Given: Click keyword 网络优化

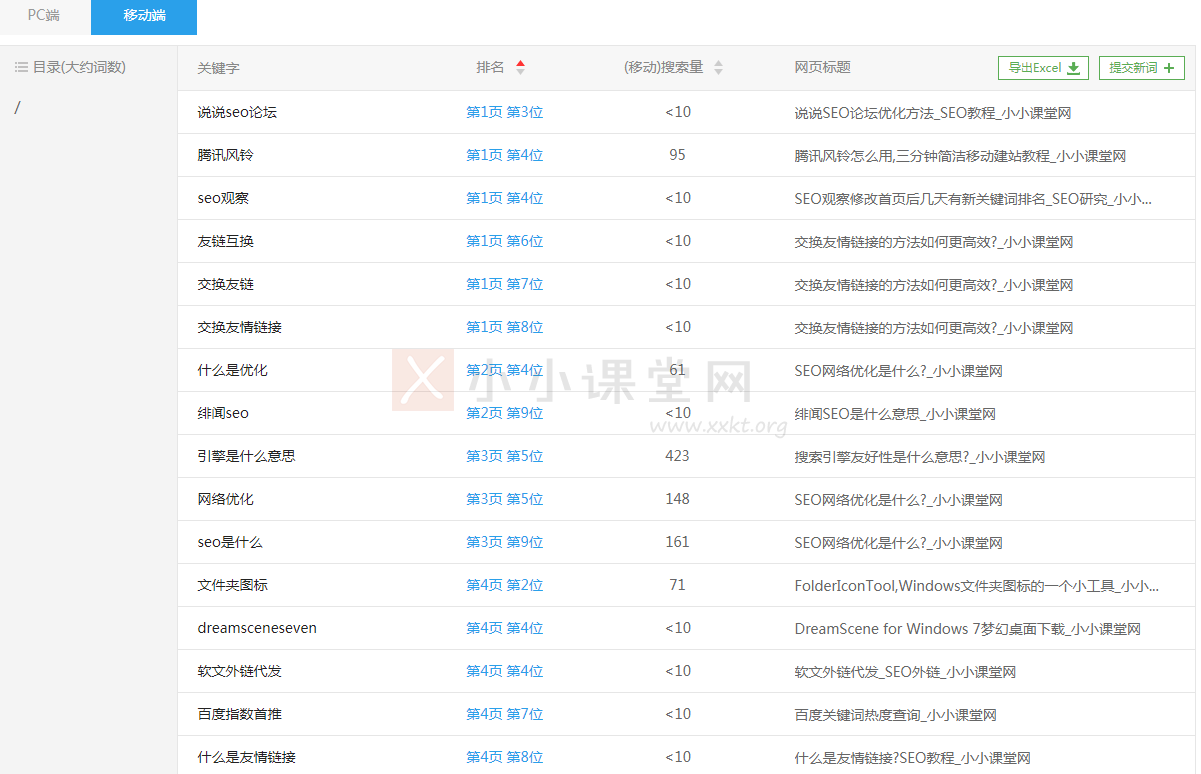Looking at the screenshot, I should tap(225, 500).
